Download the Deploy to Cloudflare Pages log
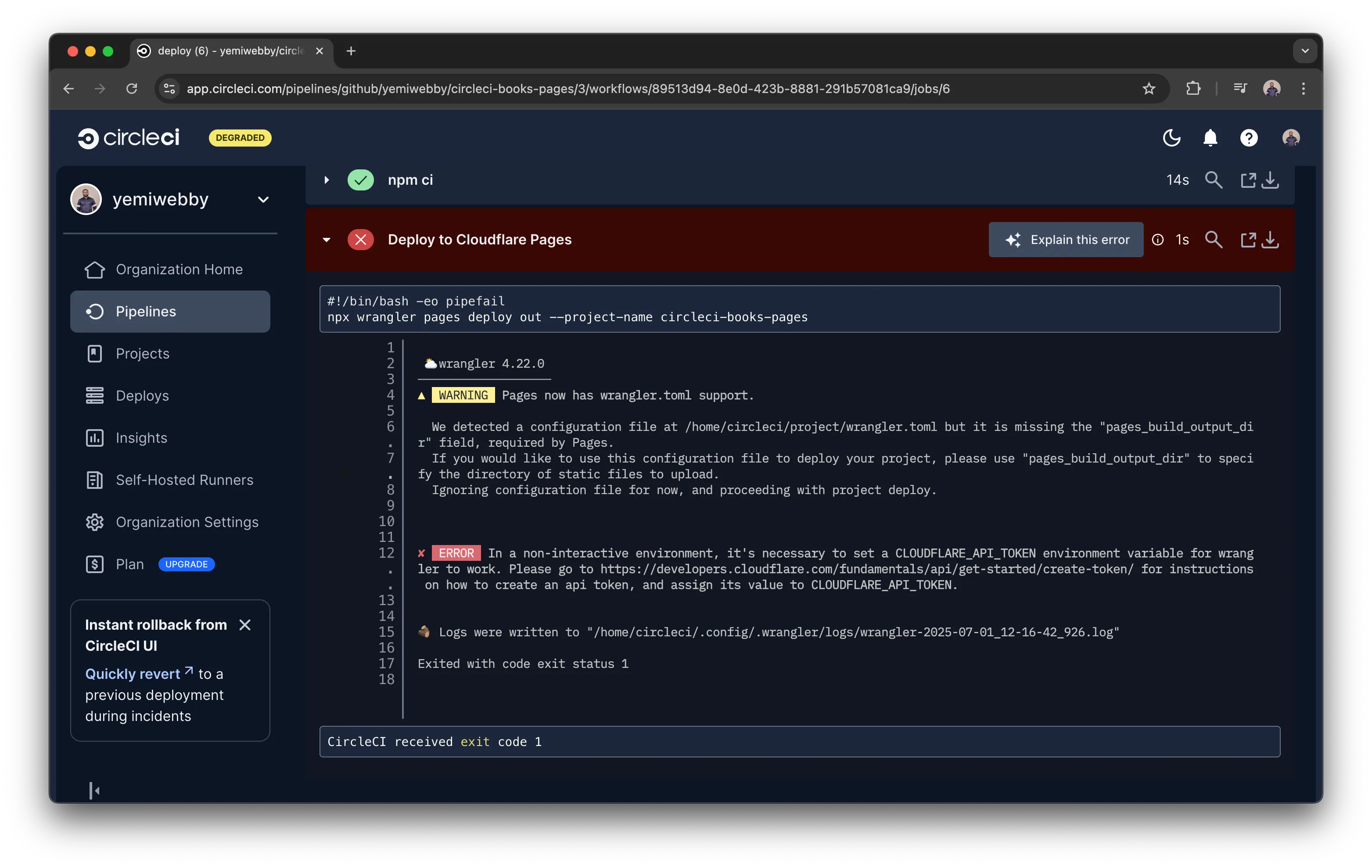1372x868 pixels. [1271, 240]
